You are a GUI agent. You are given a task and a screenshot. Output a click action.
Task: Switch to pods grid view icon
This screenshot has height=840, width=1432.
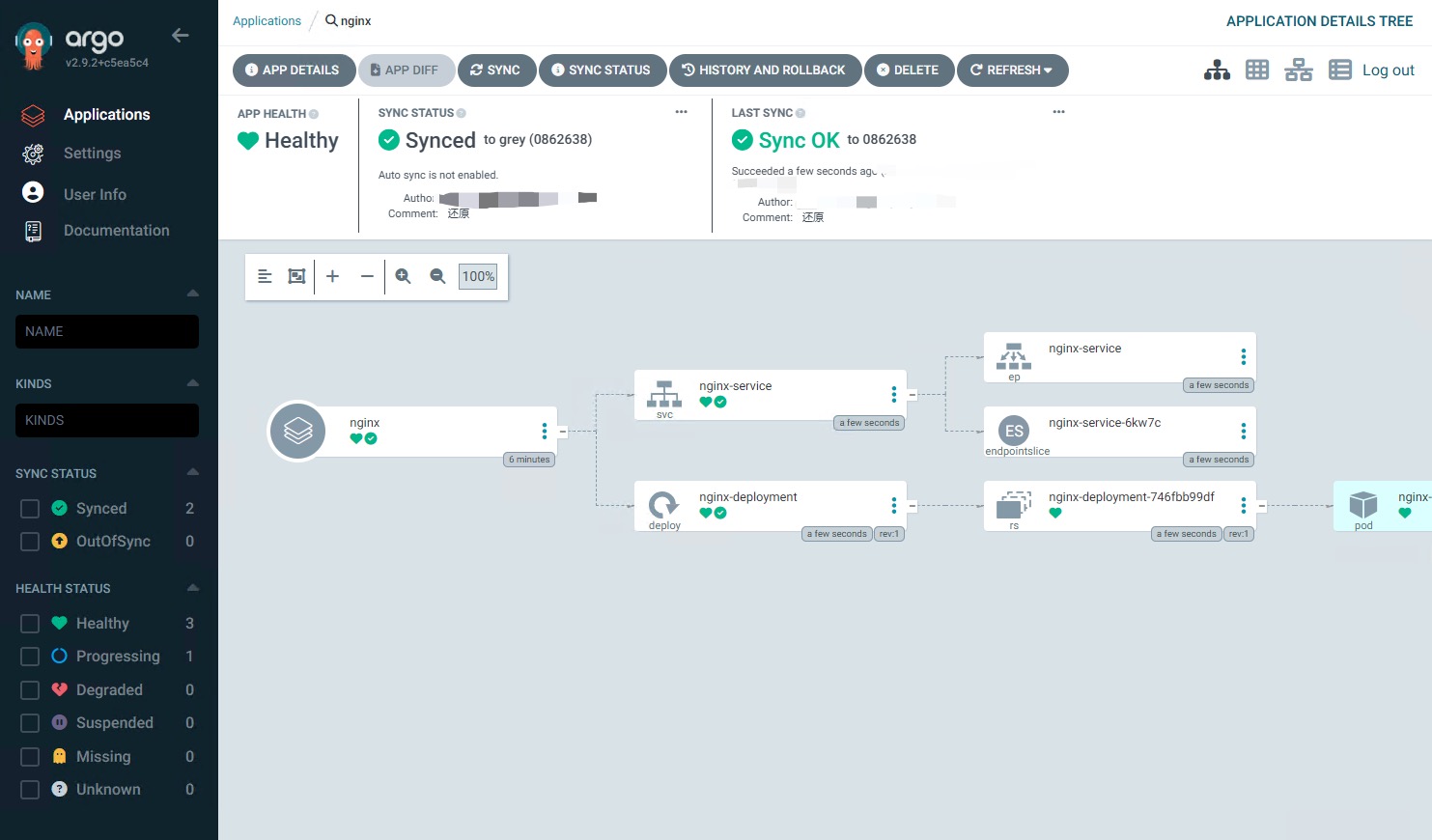(x=1257, y=70)
